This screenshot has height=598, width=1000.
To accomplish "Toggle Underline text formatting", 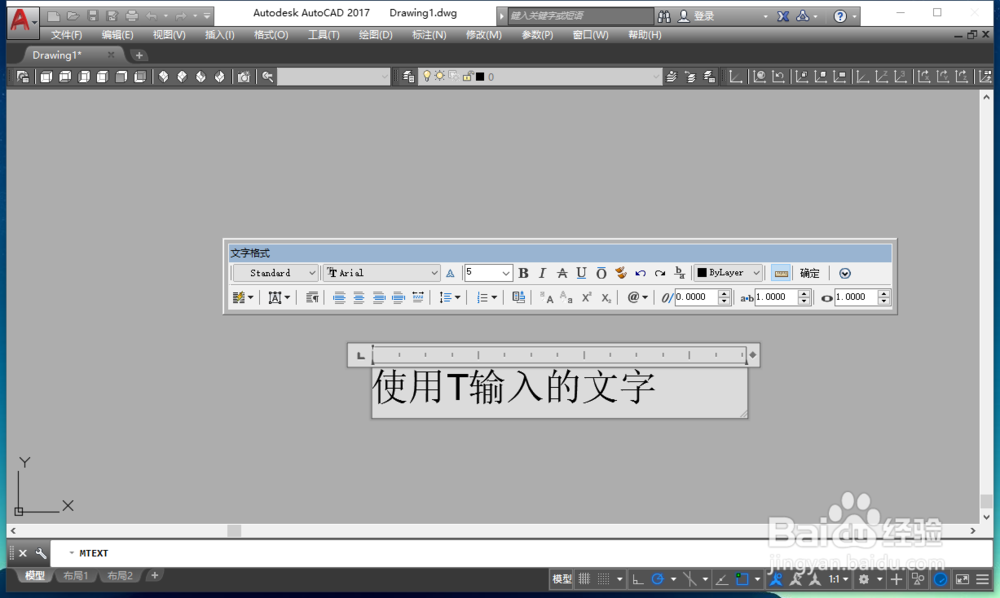I will click(x=581, y=273).
